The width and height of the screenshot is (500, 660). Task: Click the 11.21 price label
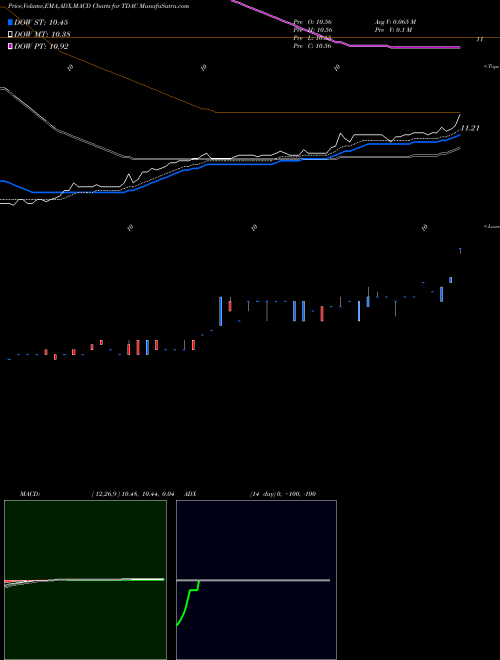tap(471, 128)
